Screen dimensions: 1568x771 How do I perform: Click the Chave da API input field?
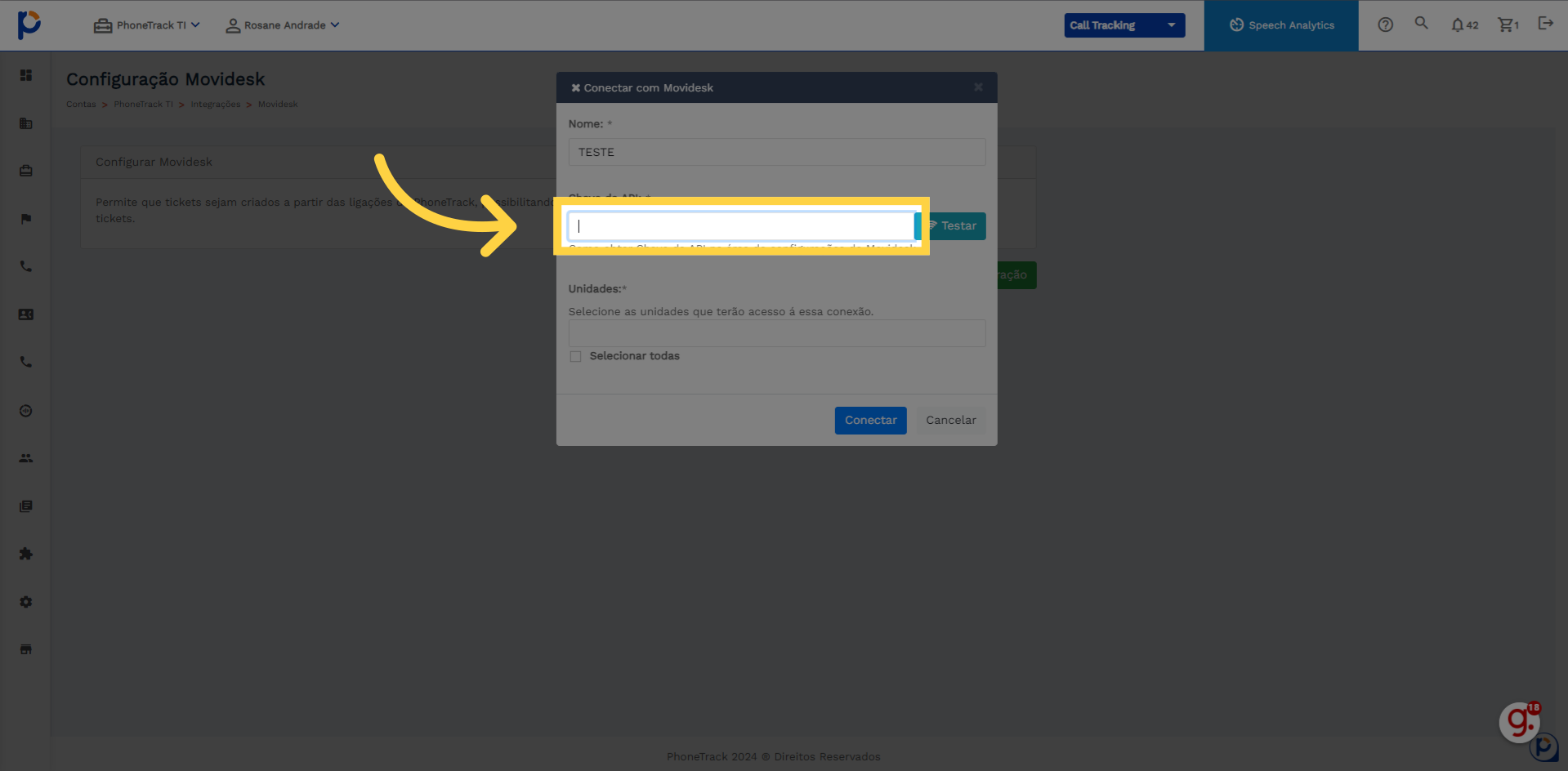point(742,226)
